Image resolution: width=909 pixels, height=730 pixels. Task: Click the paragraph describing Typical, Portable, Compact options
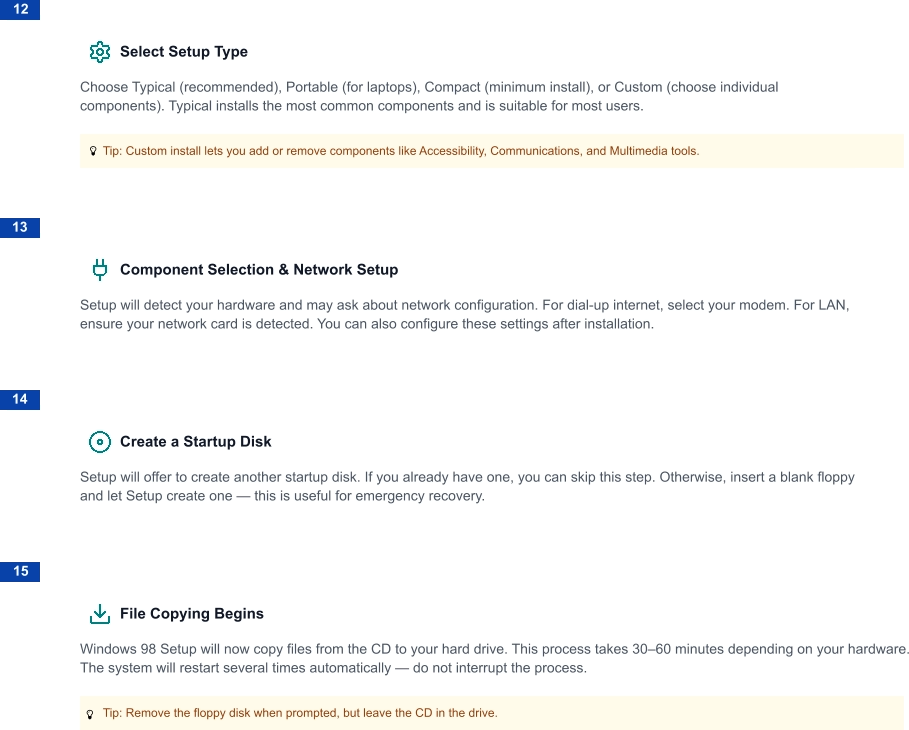point(430,97)
